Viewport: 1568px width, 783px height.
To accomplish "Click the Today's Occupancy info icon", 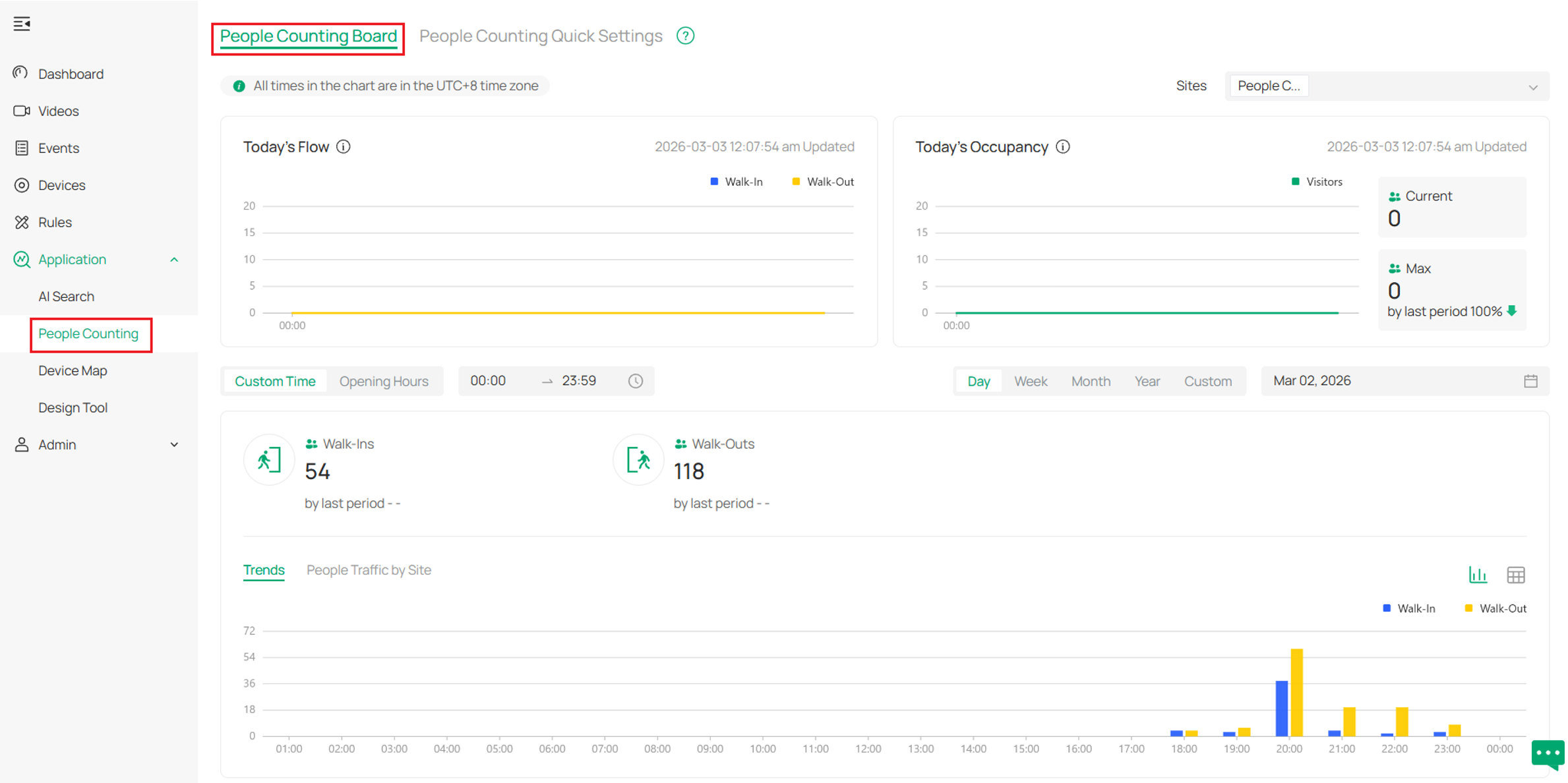I will [1062, 146].
